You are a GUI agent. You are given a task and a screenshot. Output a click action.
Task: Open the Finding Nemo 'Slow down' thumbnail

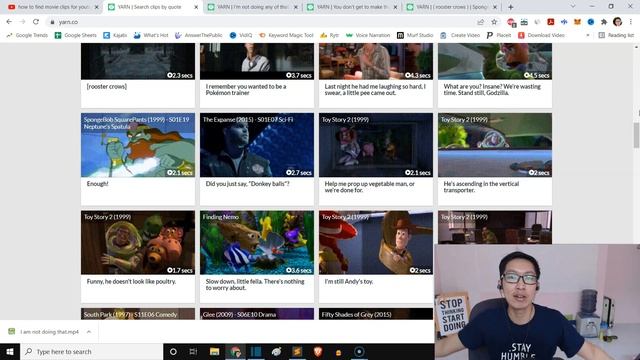coord(257,242)
